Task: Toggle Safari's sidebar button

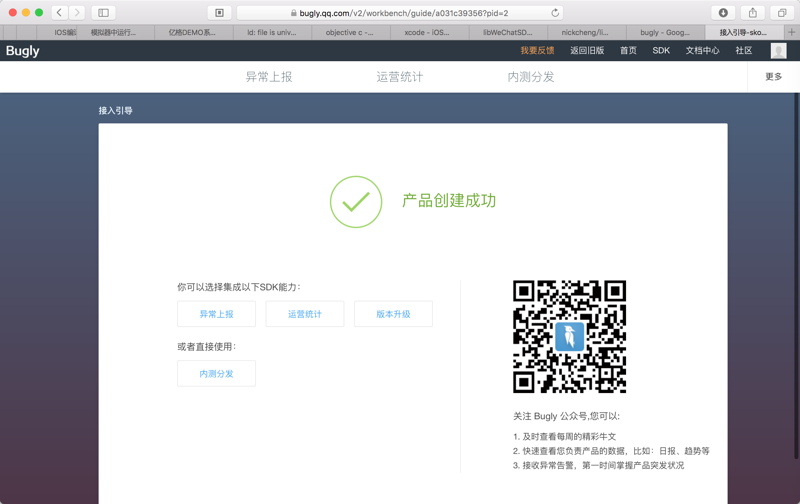Action: 104,13
